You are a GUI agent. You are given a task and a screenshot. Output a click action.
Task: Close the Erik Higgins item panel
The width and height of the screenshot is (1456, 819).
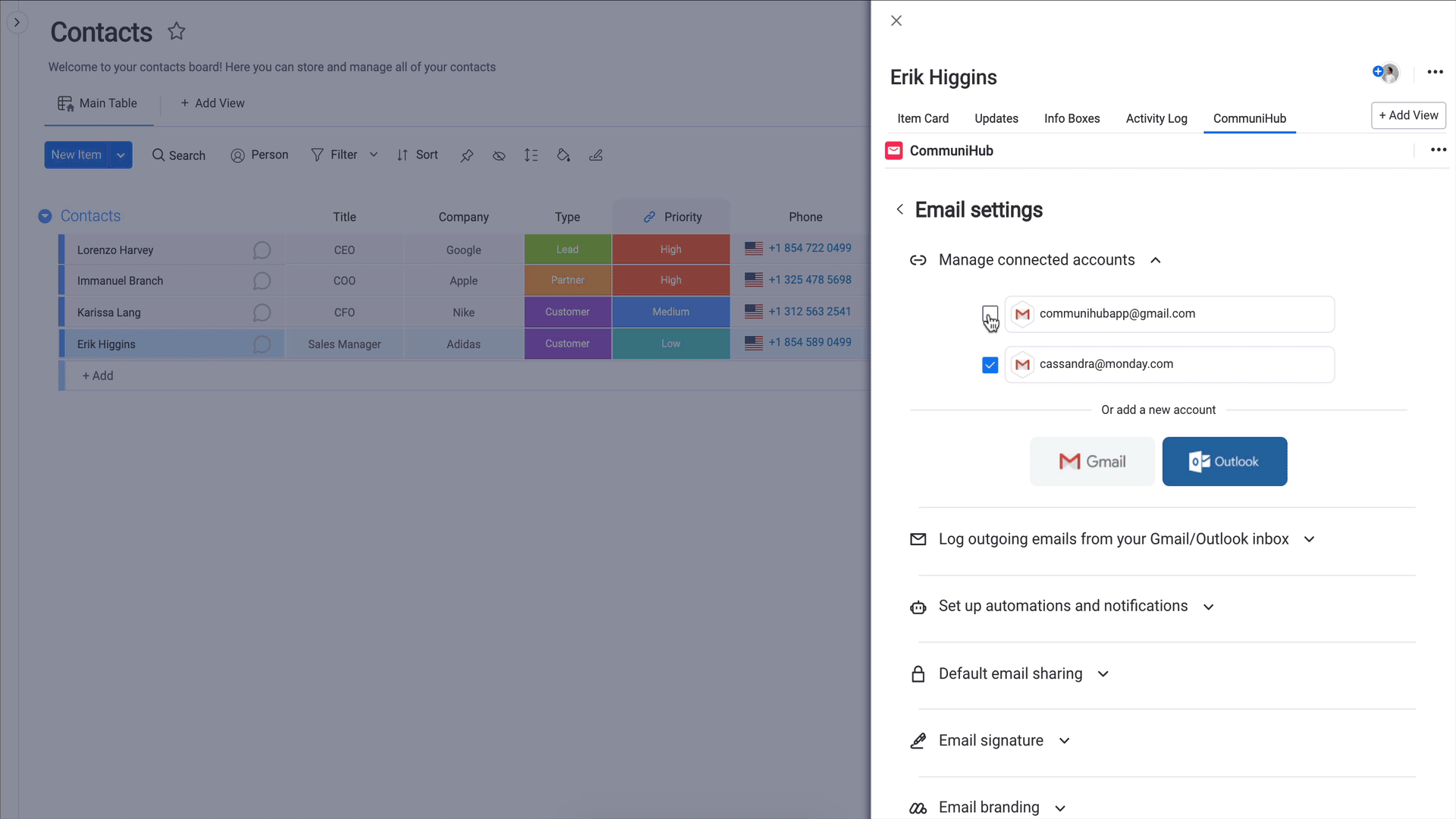(896, 20)
